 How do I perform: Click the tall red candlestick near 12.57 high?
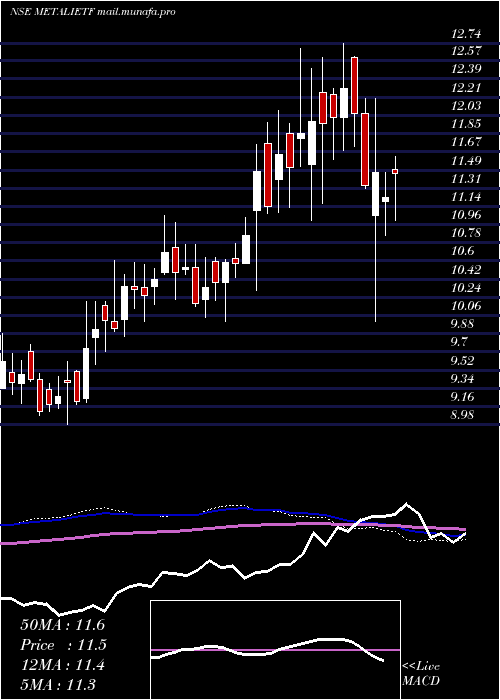click(x=354, y=85)
